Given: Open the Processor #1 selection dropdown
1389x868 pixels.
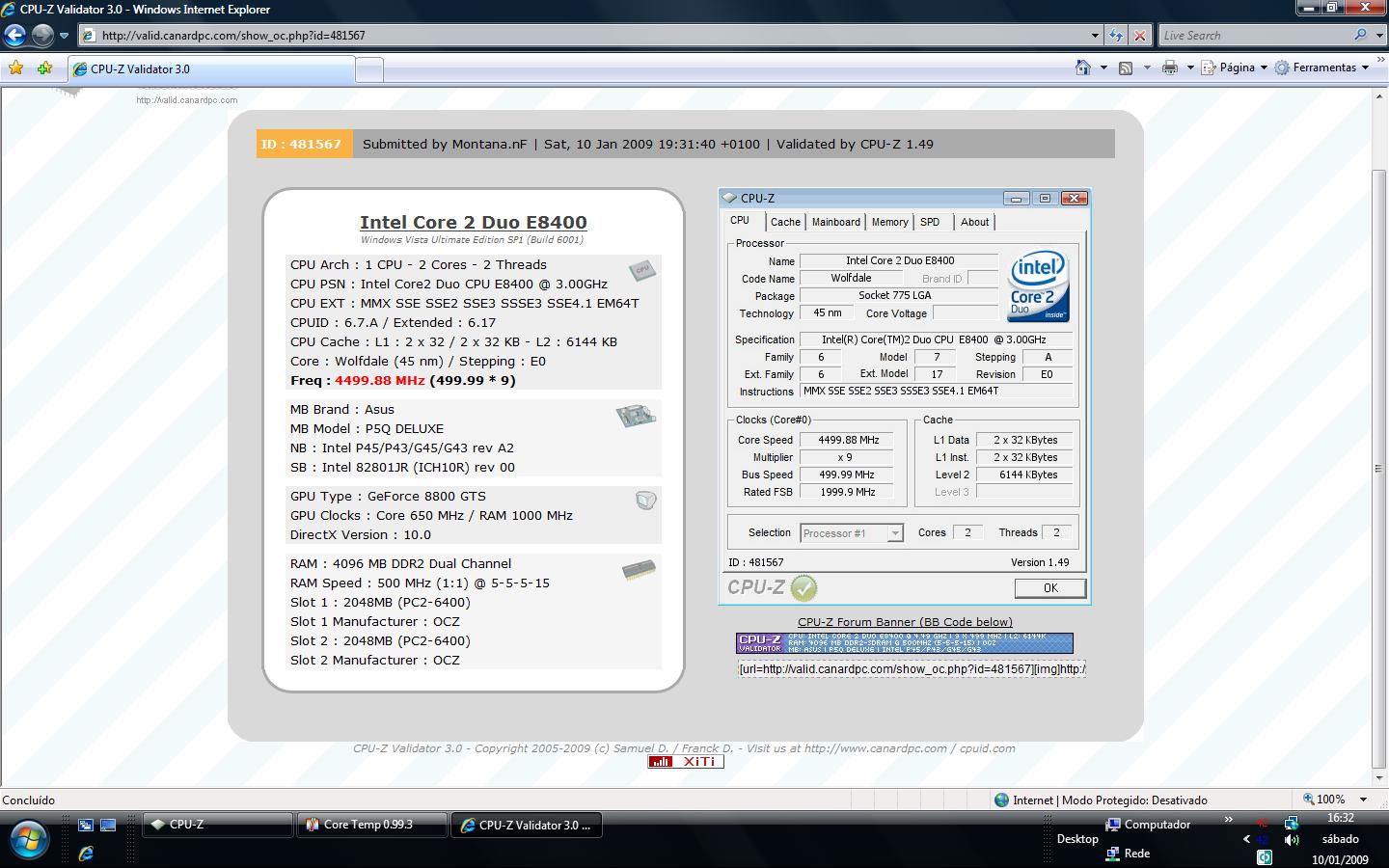Looking at the screenshot, I should pyautogui.click(x=852, y=532).
